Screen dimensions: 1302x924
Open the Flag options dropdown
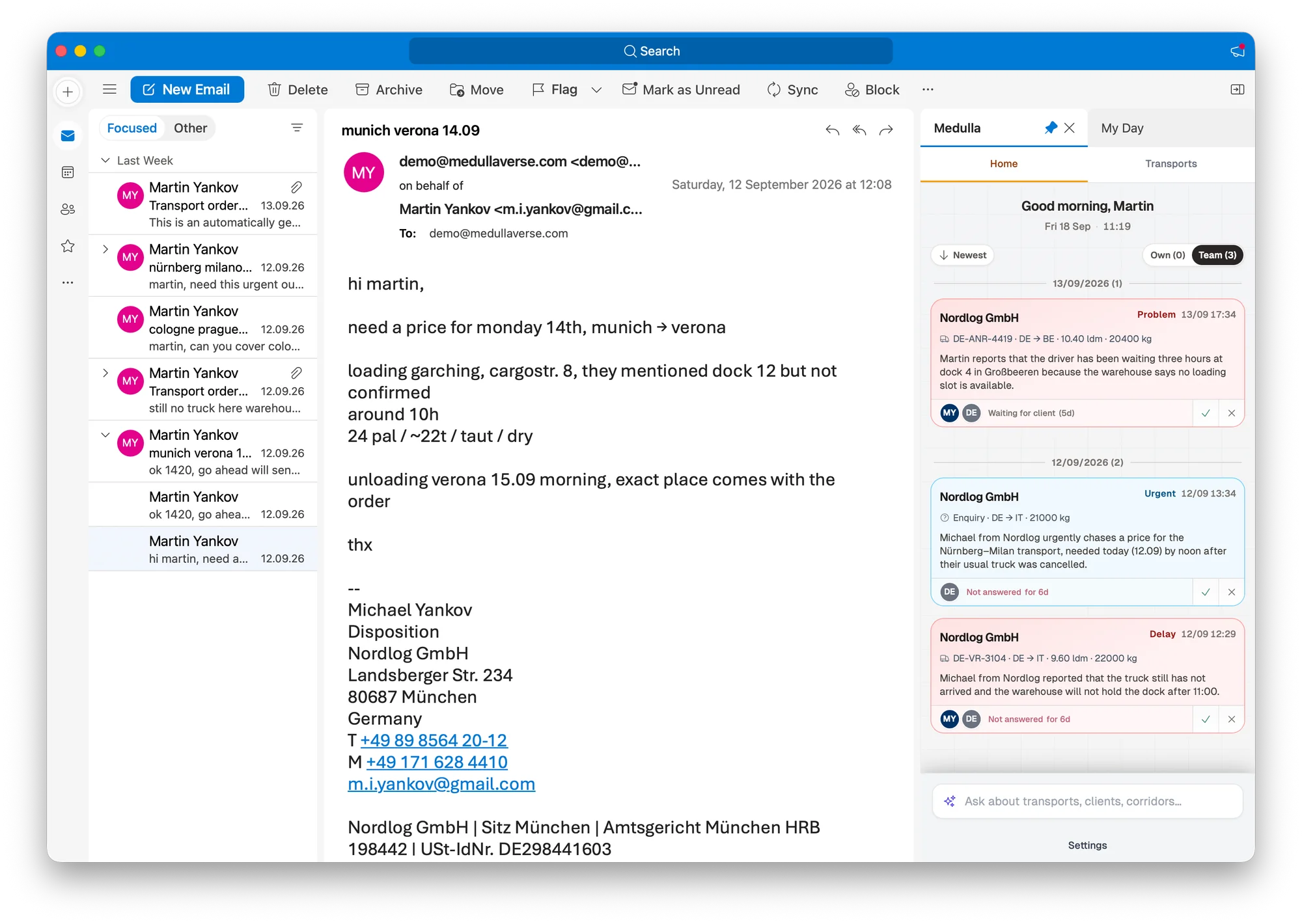[x=596, y=90]
